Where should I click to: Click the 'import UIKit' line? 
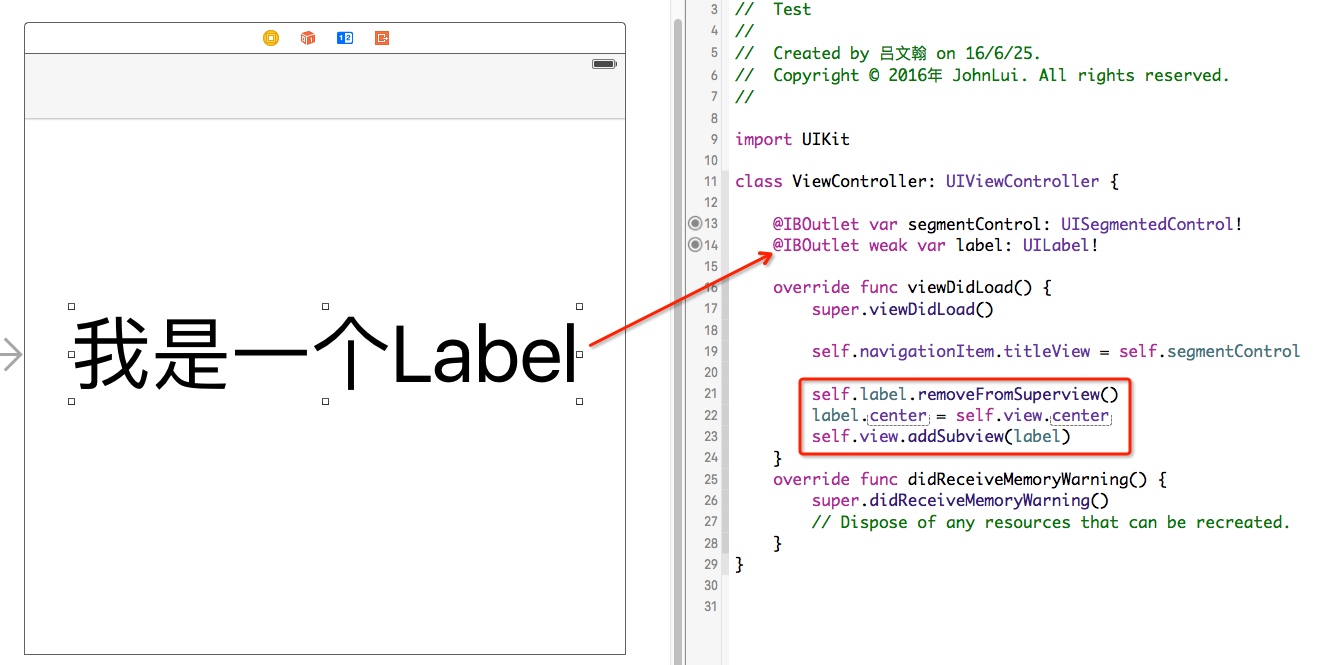[x=792, y=139]
